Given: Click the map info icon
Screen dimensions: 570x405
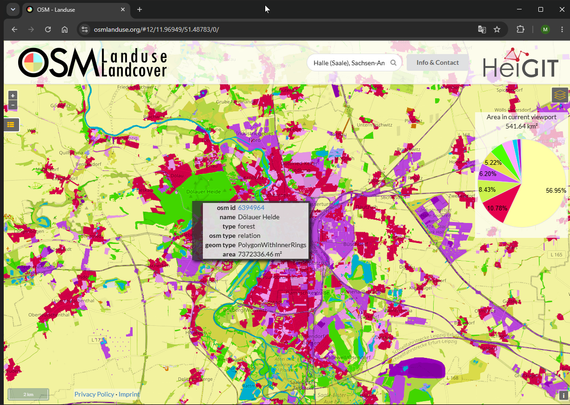Looking at the screenshot, I should pos(563,395).
